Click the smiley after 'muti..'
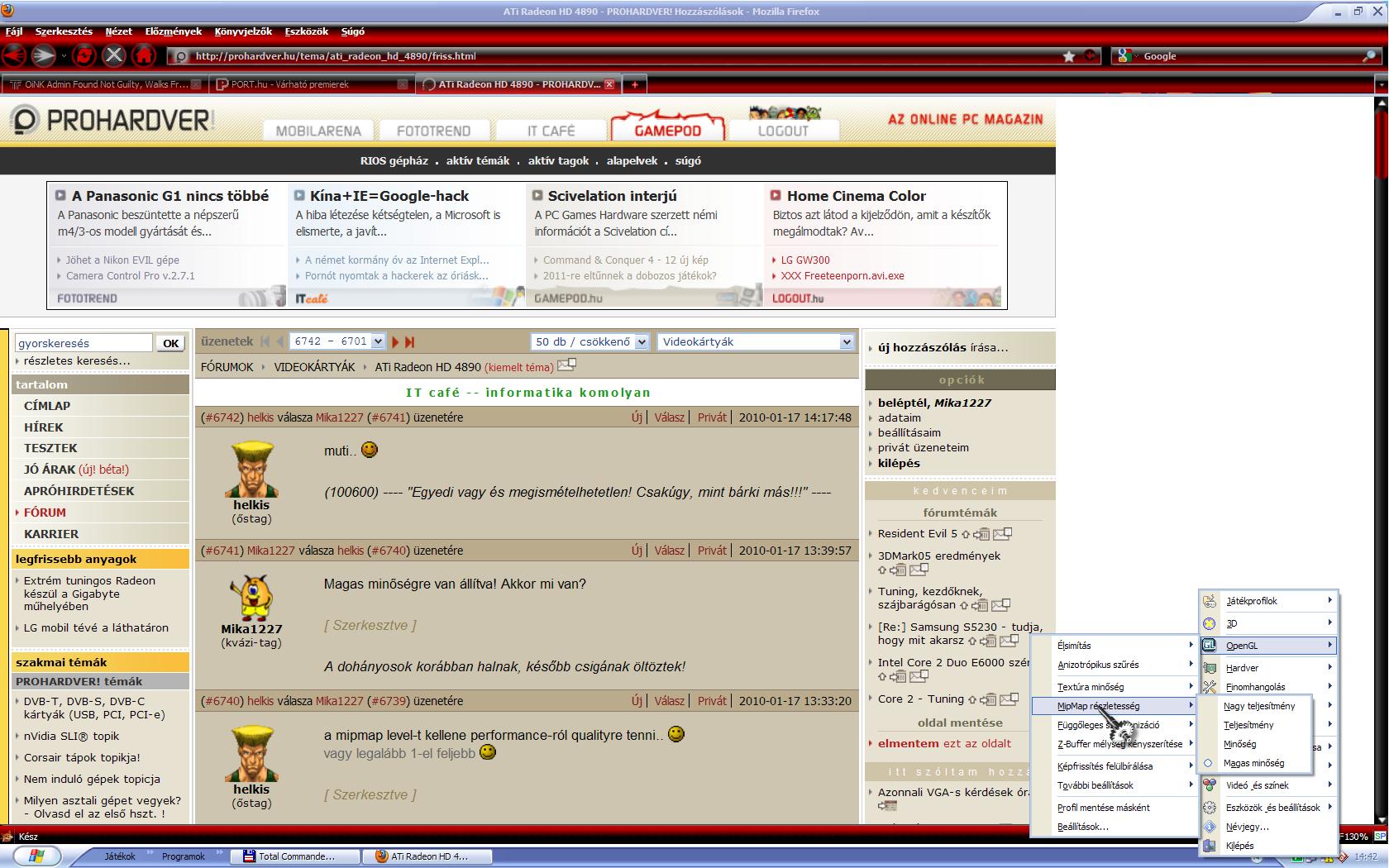This screenshot has width=1389, height=868. (370, 450)
